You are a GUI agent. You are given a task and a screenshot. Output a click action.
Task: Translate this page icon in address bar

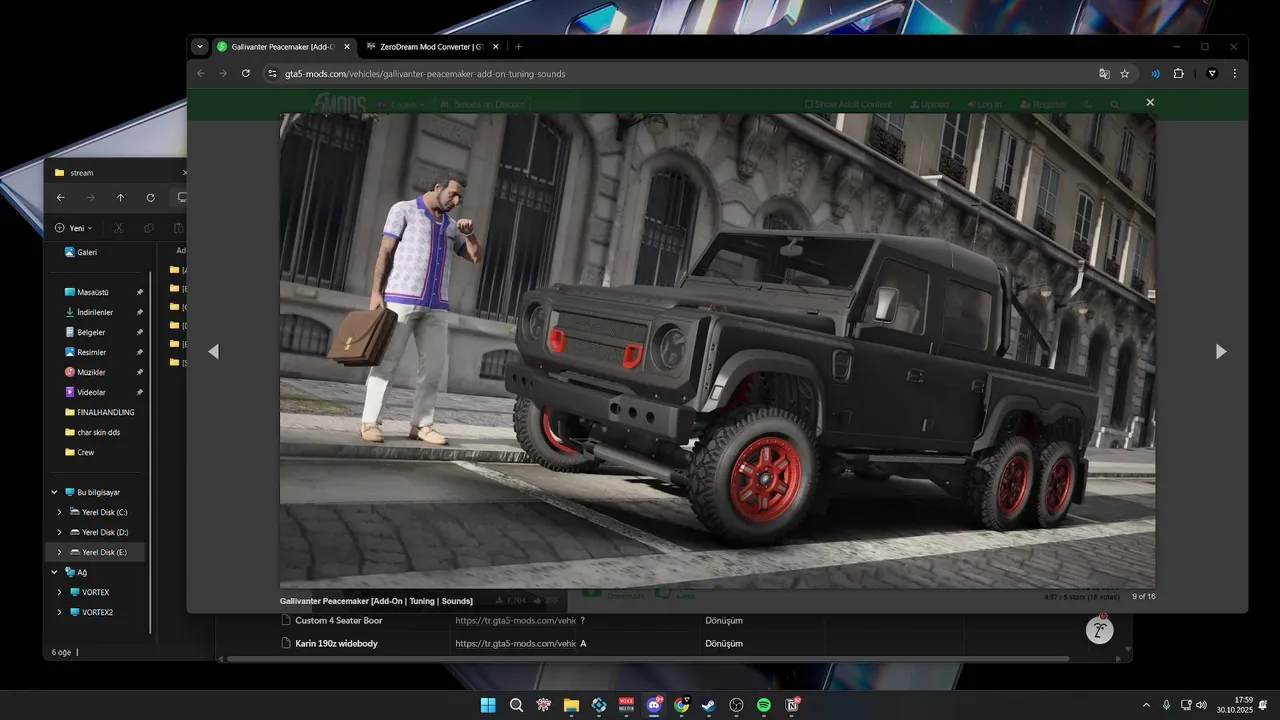pos(1104,73)
